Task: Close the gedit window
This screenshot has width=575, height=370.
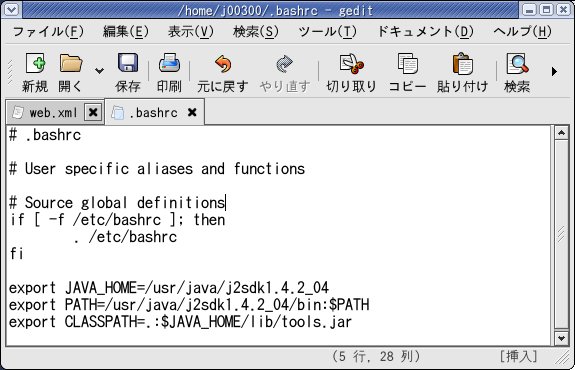Action: (563, 10)
